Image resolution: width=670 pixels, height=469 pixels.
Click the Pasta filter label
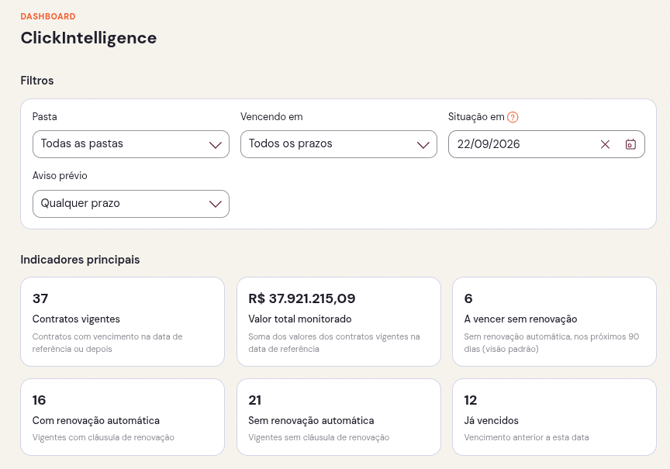[44, 117]
